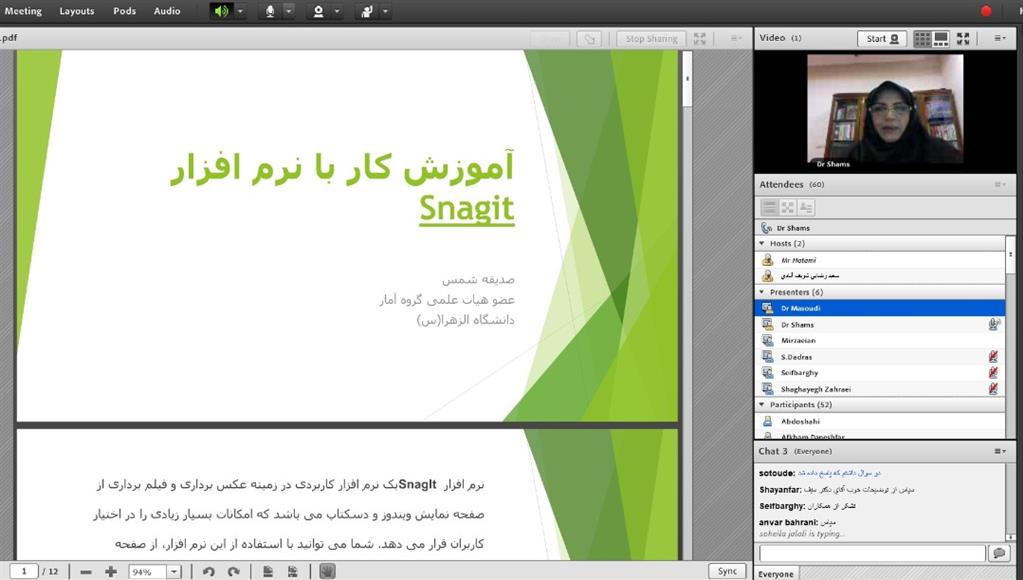Screen dimensions: 1023x580
Task: Click the Dr Shams video feed
Action: pyautogui.click(x=885, y=108)
